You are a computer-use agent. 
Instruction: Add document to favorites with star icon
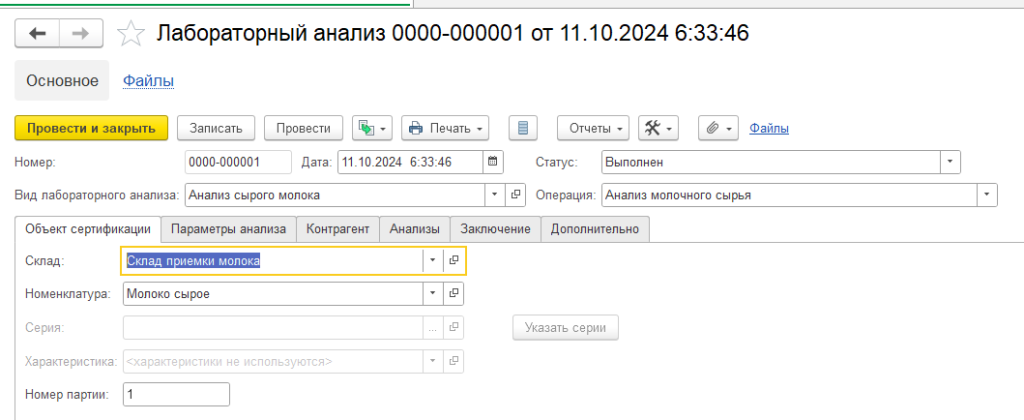pos(130,35)
